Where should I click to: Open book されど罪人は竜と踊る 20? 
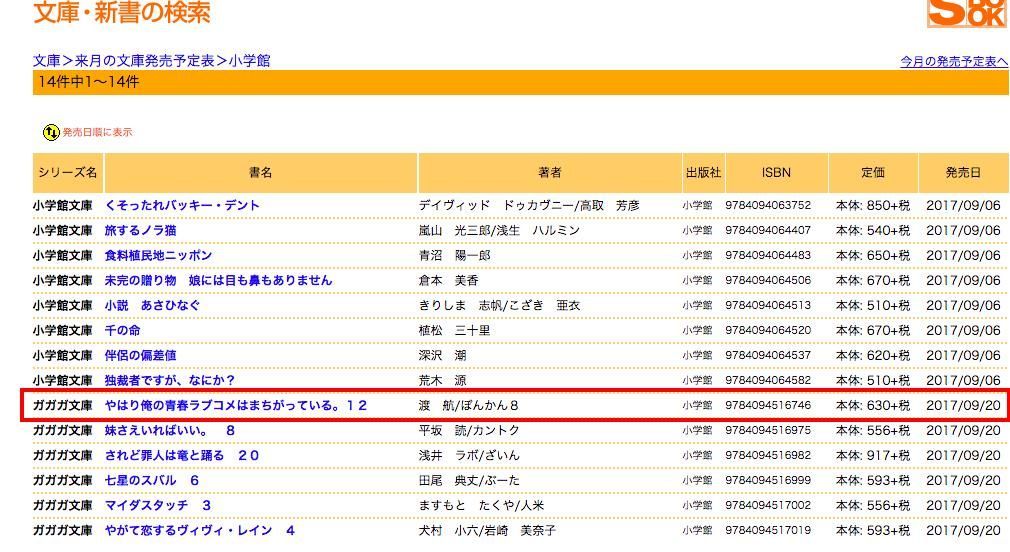[x=182, y=455]
